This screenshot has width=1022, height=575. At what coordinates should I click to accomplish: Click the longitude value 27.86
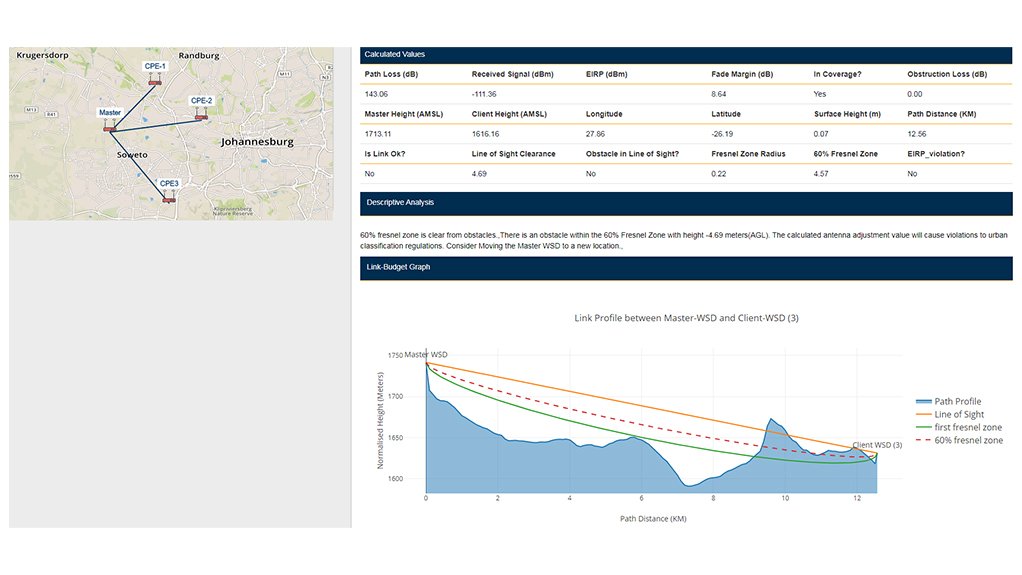(x=595, y=134)
